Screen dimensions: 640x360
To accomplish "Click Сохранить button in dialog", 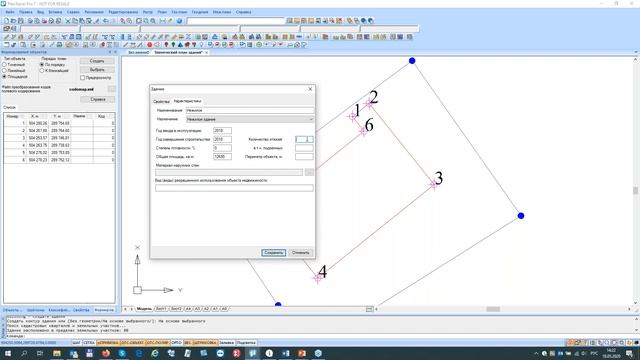I will click(x=273, y=253).
